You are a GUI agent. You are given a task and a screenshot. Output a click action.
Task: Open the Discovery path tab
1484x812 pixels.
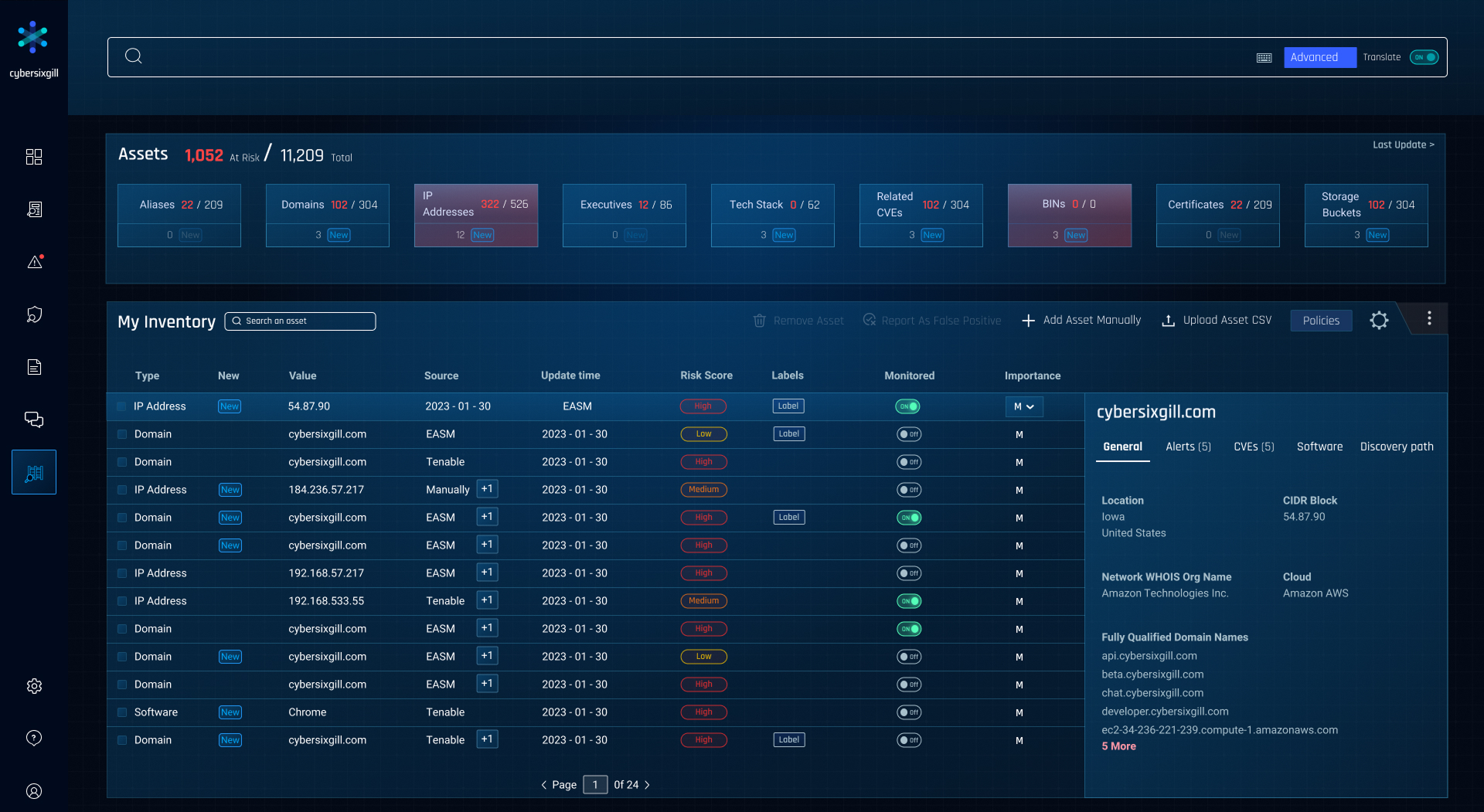click(x=1396, y=447)
